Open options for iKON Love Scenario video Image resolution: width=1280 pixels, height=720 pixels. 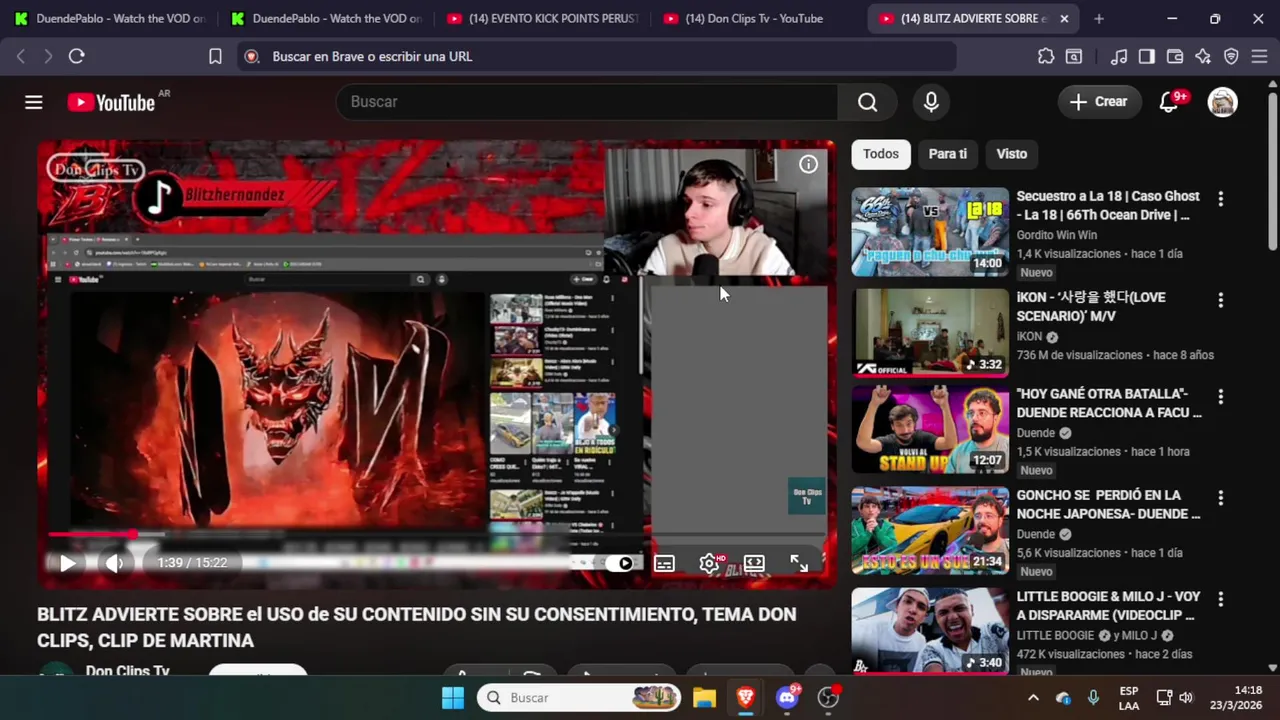[x=1220, y=300]
